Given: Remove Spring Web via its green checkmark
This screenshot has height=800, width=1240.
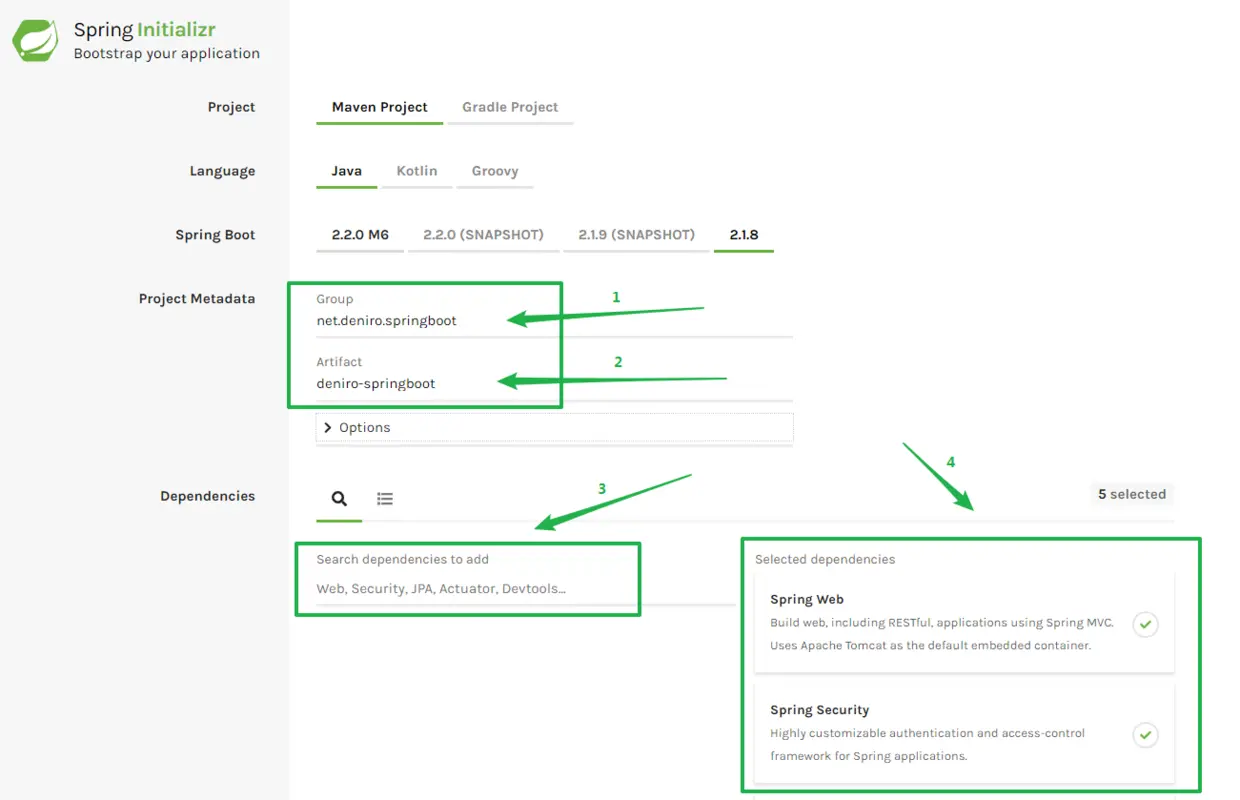Looking at the screenshot, I should click(1146, 624).
